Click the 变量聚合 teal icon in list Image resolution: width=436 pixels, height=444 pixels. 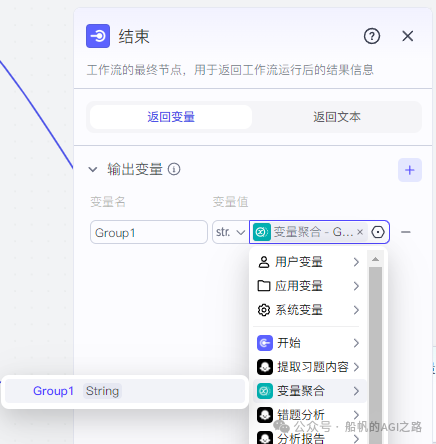[x=265, y=391]
